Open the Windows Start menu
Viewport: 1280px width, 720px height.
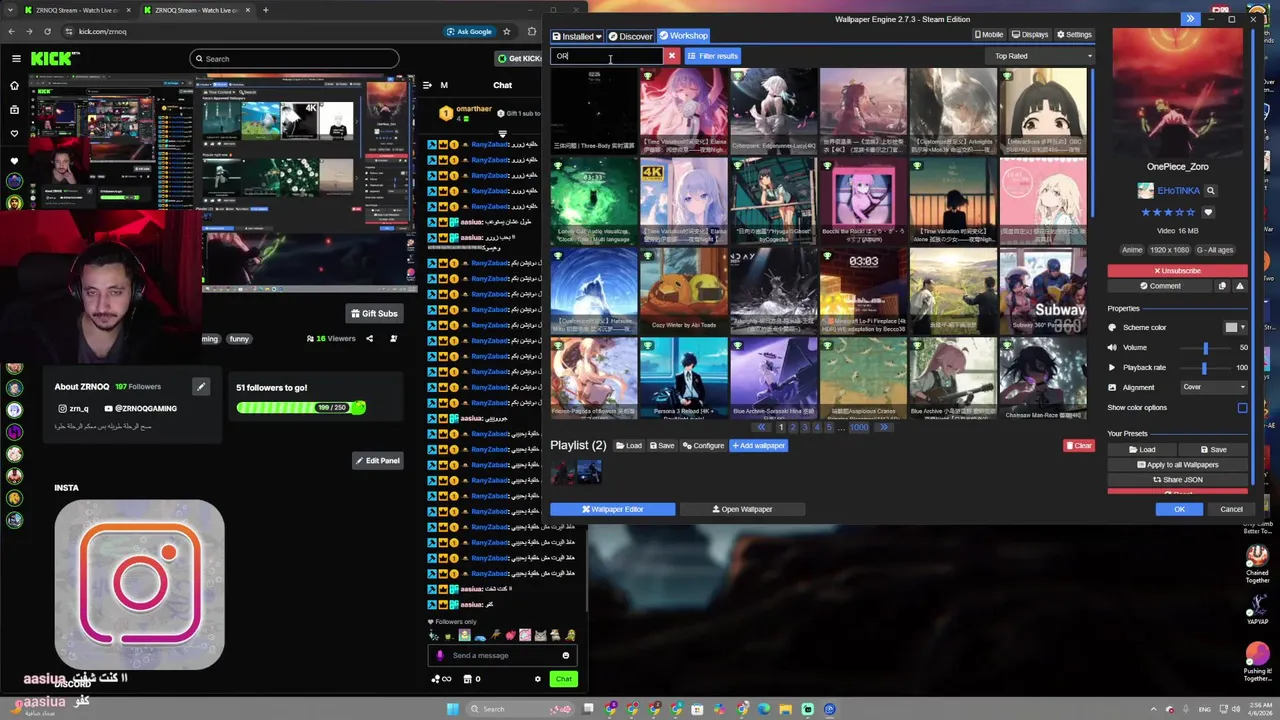(x=452, y=709)
